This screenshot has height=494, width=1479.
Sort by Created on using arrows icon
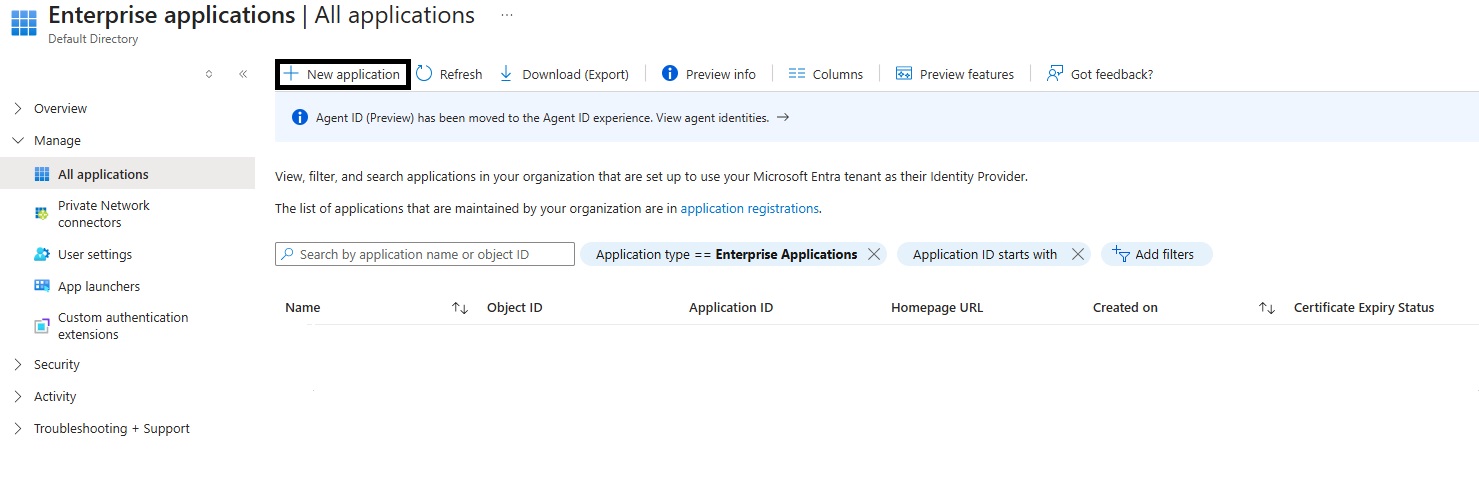[x=1267, y=308]
